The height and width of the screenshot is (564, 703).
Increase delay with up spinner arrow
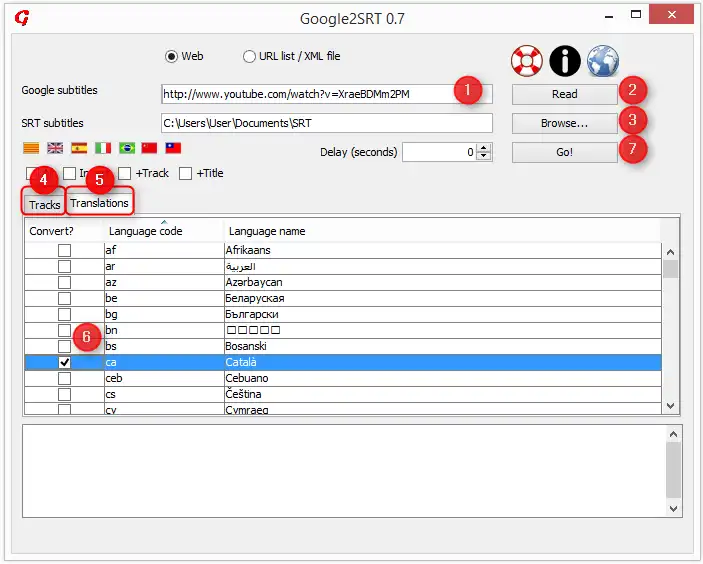click(x=483, y=148)
